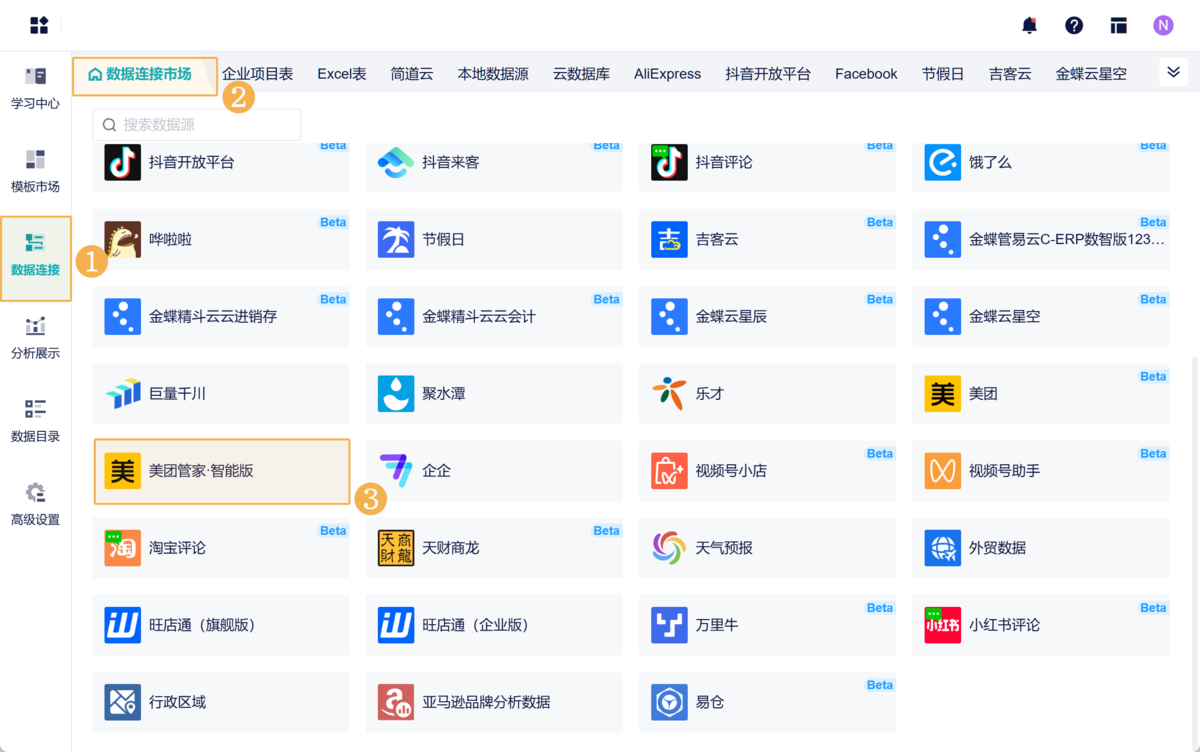The height and width of the screenshot is (752, 1200).
Task: Switch to the Excel表 tab
Action: (x=342, y=74)
